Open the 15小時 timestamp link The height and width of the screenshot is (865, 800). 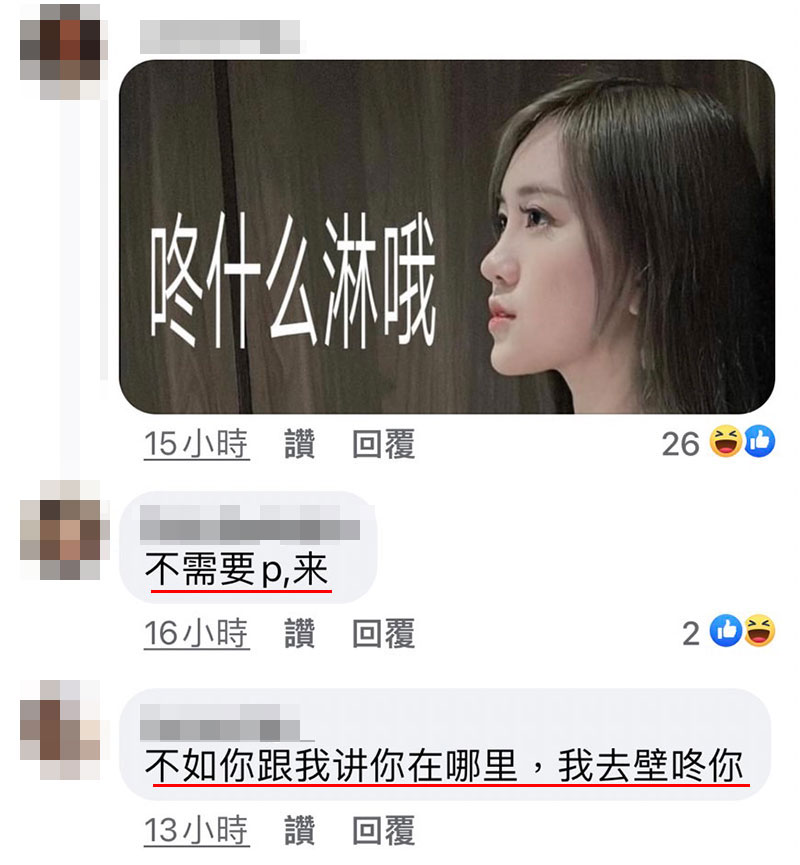196,444
